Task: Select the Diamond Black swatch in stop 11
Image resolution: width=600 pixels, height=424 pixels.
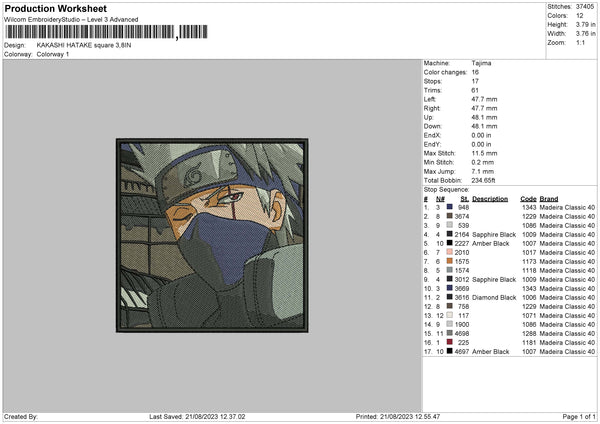Action: 451,297
